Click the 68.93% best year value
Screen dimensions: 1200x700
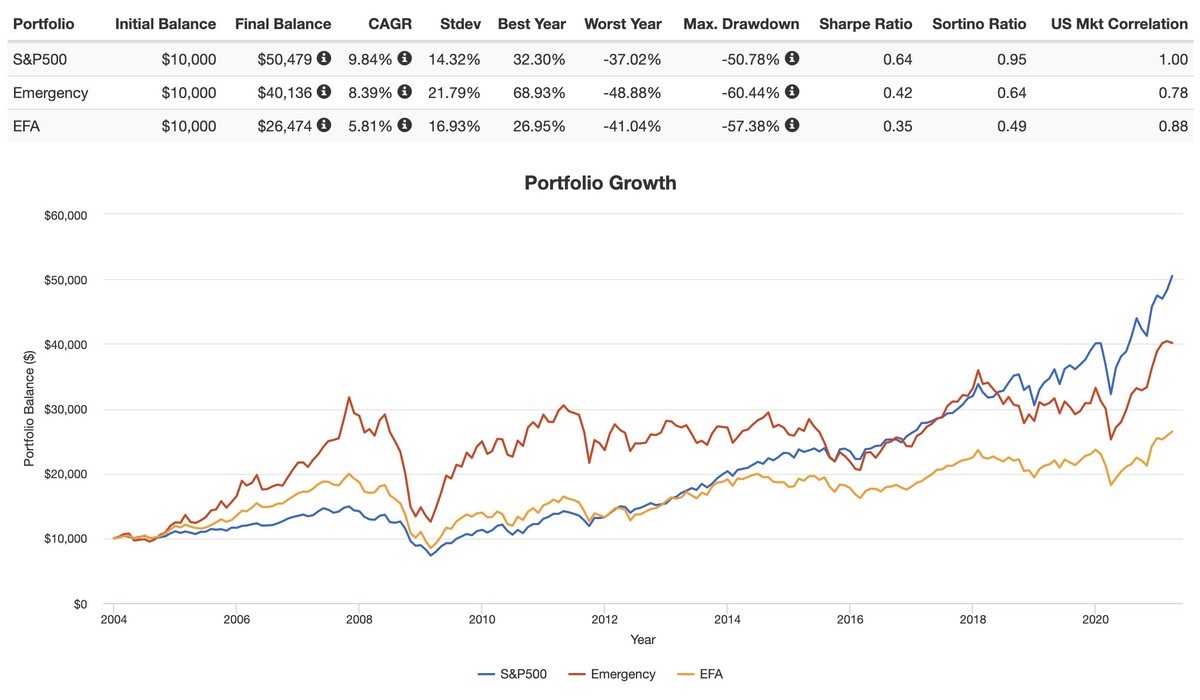click(x=539, y=93)
